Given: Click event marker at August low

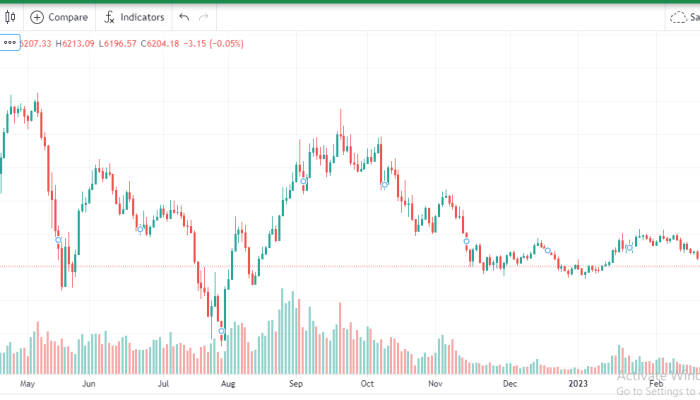Looking at the screenshot, I should click(221, 331).
